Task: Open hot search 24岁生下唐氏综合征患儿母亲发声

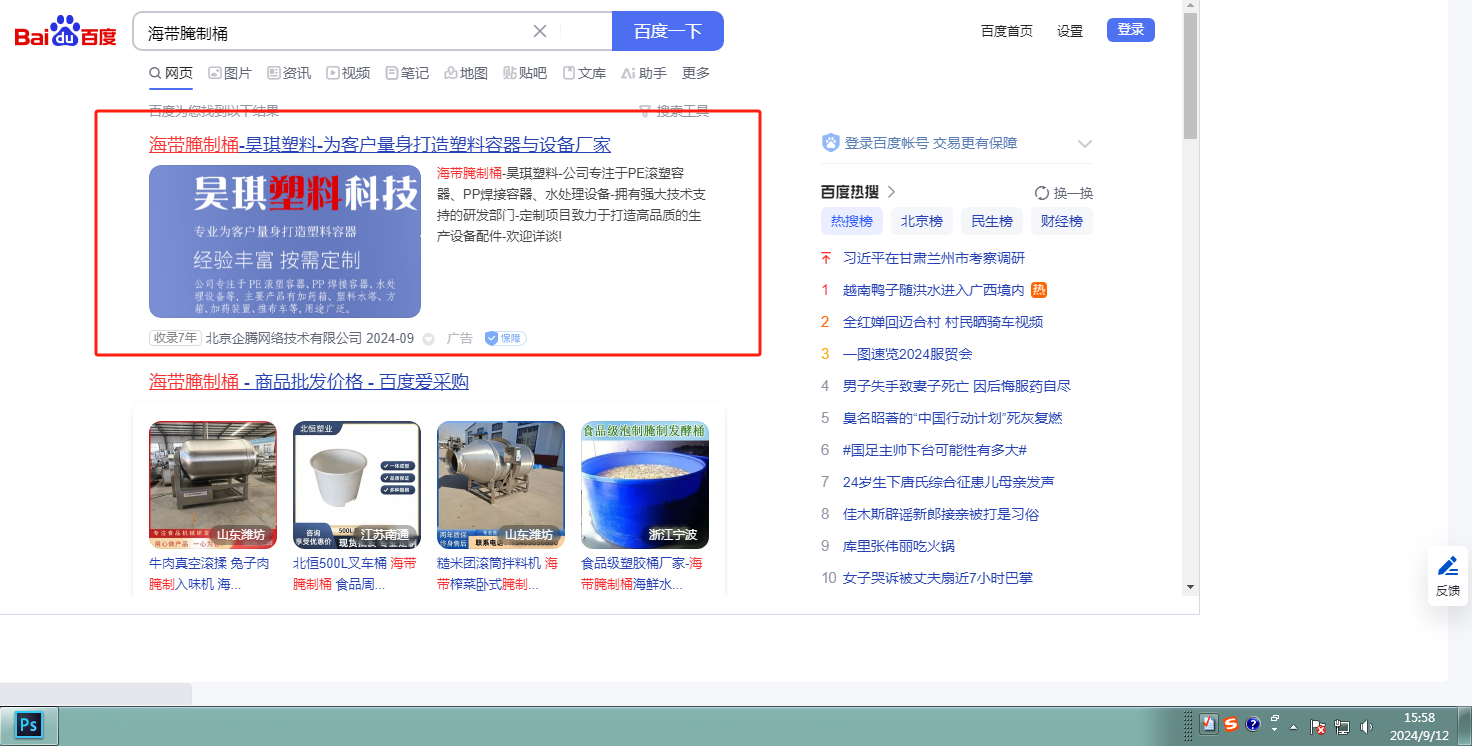Action: click(x=949, y=482)
